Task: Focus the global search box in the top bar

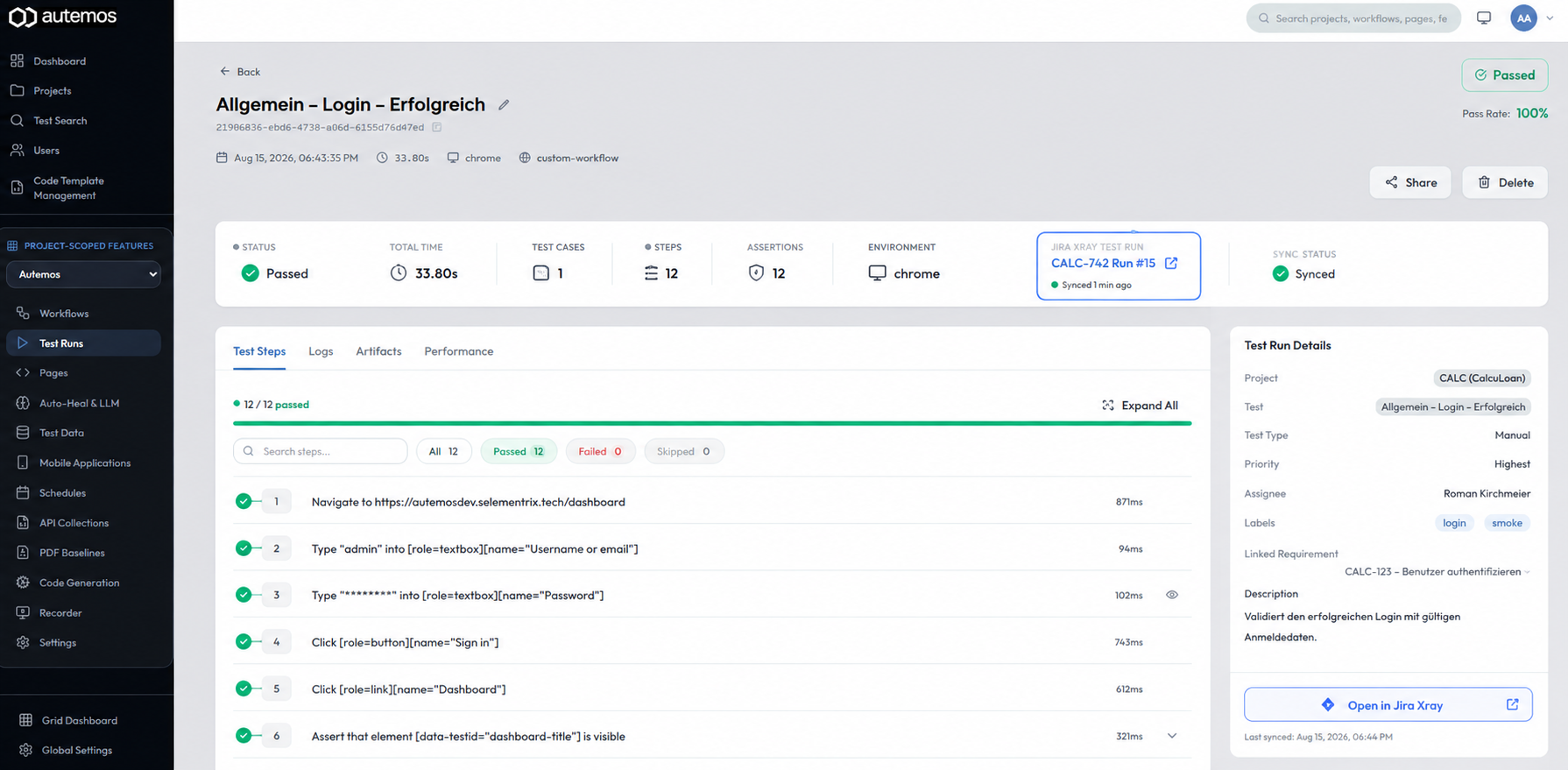Action: point(1353,18)
